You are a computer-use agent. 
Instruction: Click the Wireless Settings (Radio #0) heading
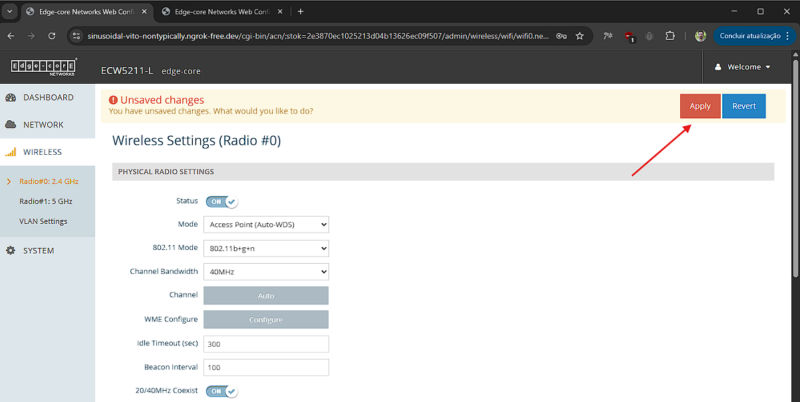pyautogui.click(x=196, y=140)
